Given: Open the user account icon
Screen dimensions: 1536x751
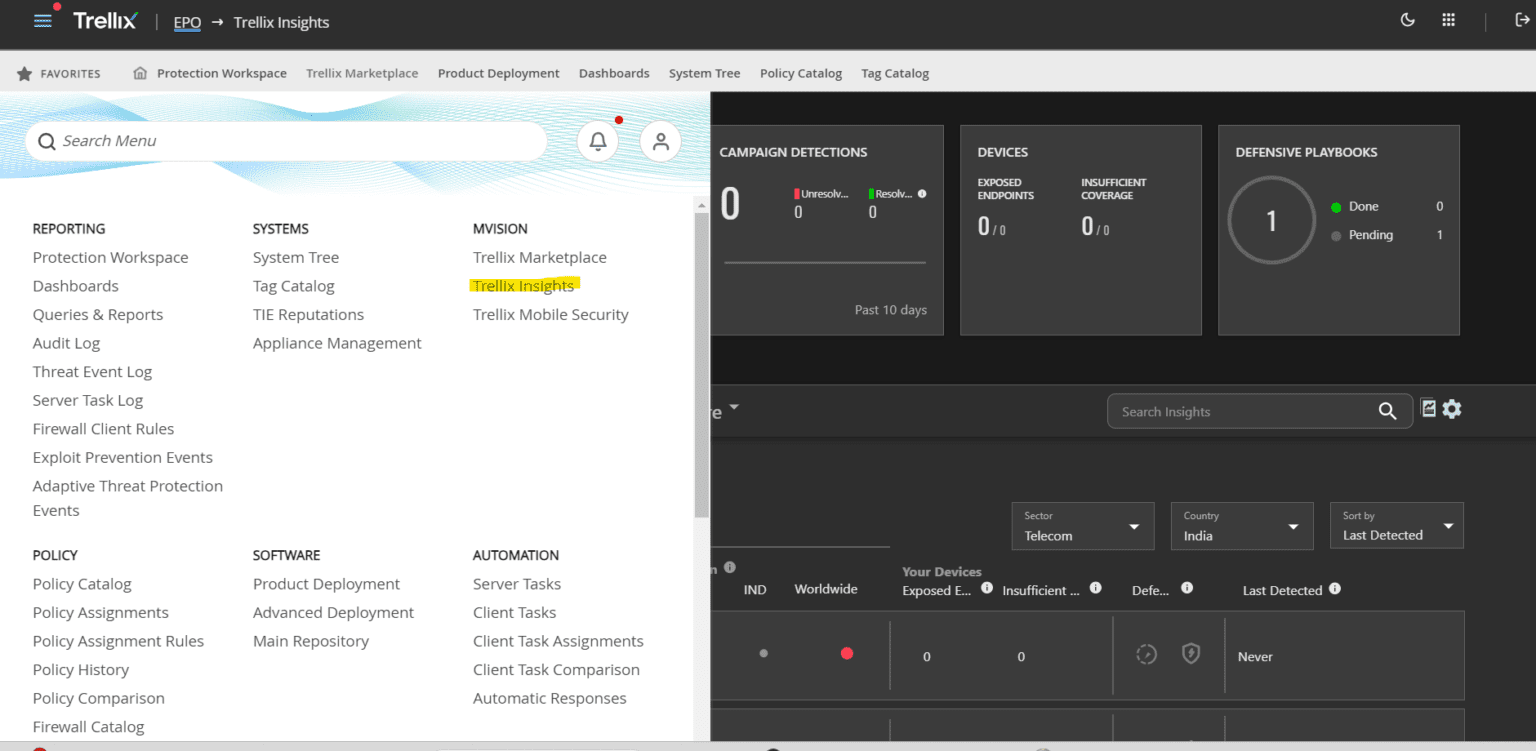Looking at the screenshot, I should pyautogui.click(x=660, y=140).
